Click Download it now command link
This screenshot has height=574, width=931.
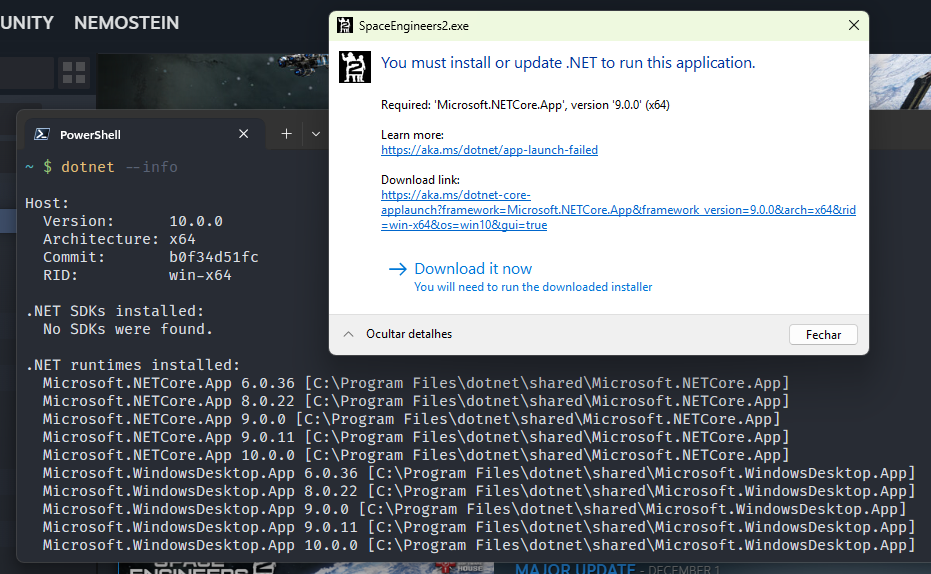473,269
